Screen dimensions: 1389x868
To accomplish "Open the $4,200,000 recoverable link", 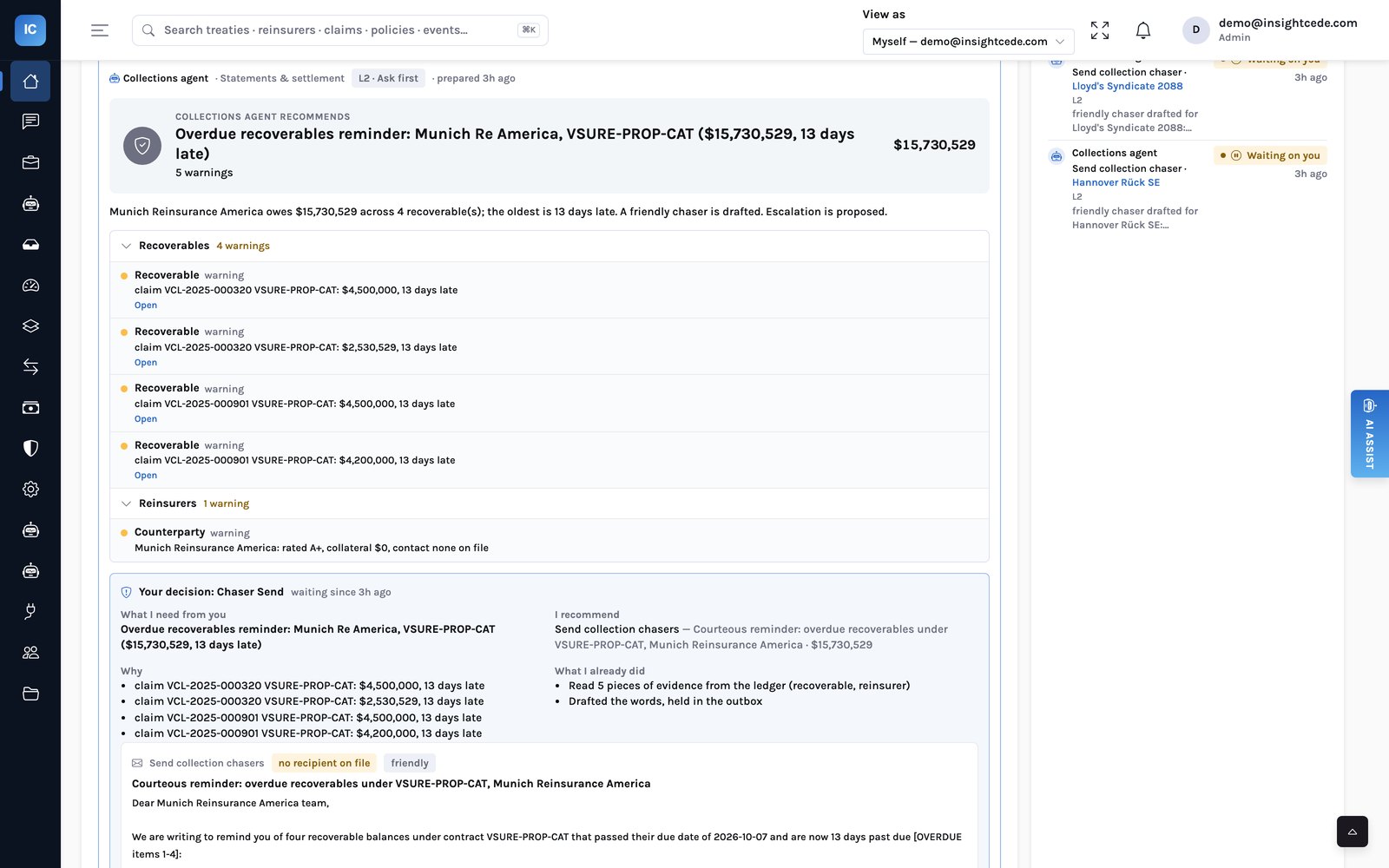I will (x=146, y=476).
